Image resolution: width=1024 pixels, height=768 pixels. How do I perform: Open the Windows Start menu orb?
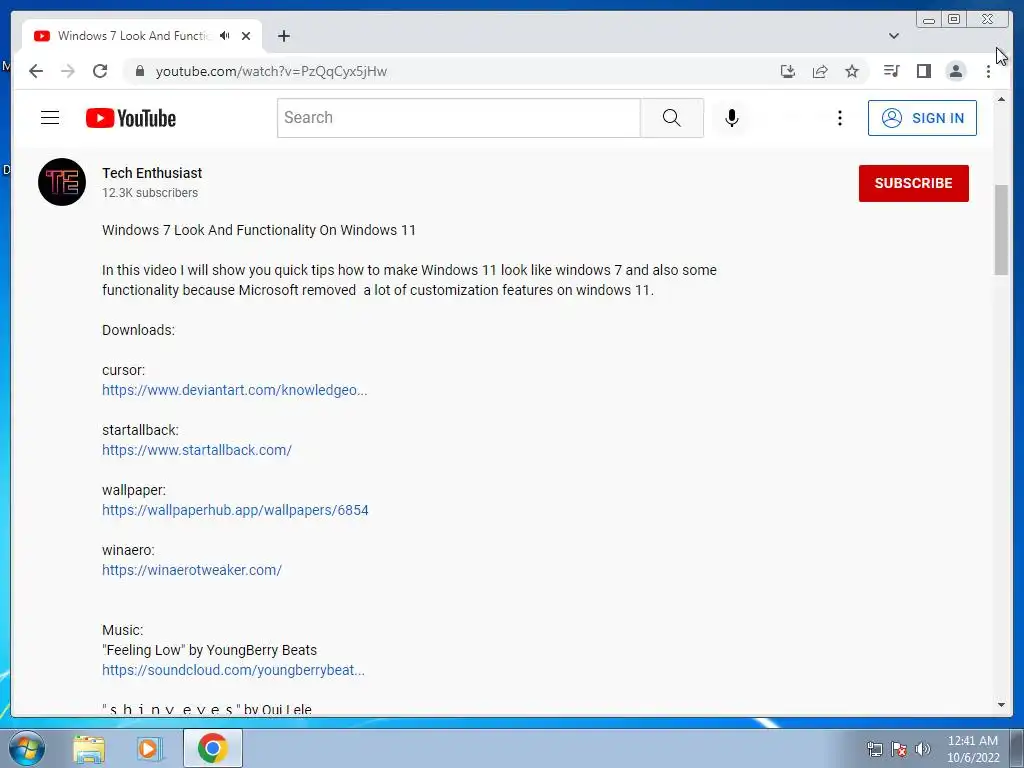tap(27, 748)
